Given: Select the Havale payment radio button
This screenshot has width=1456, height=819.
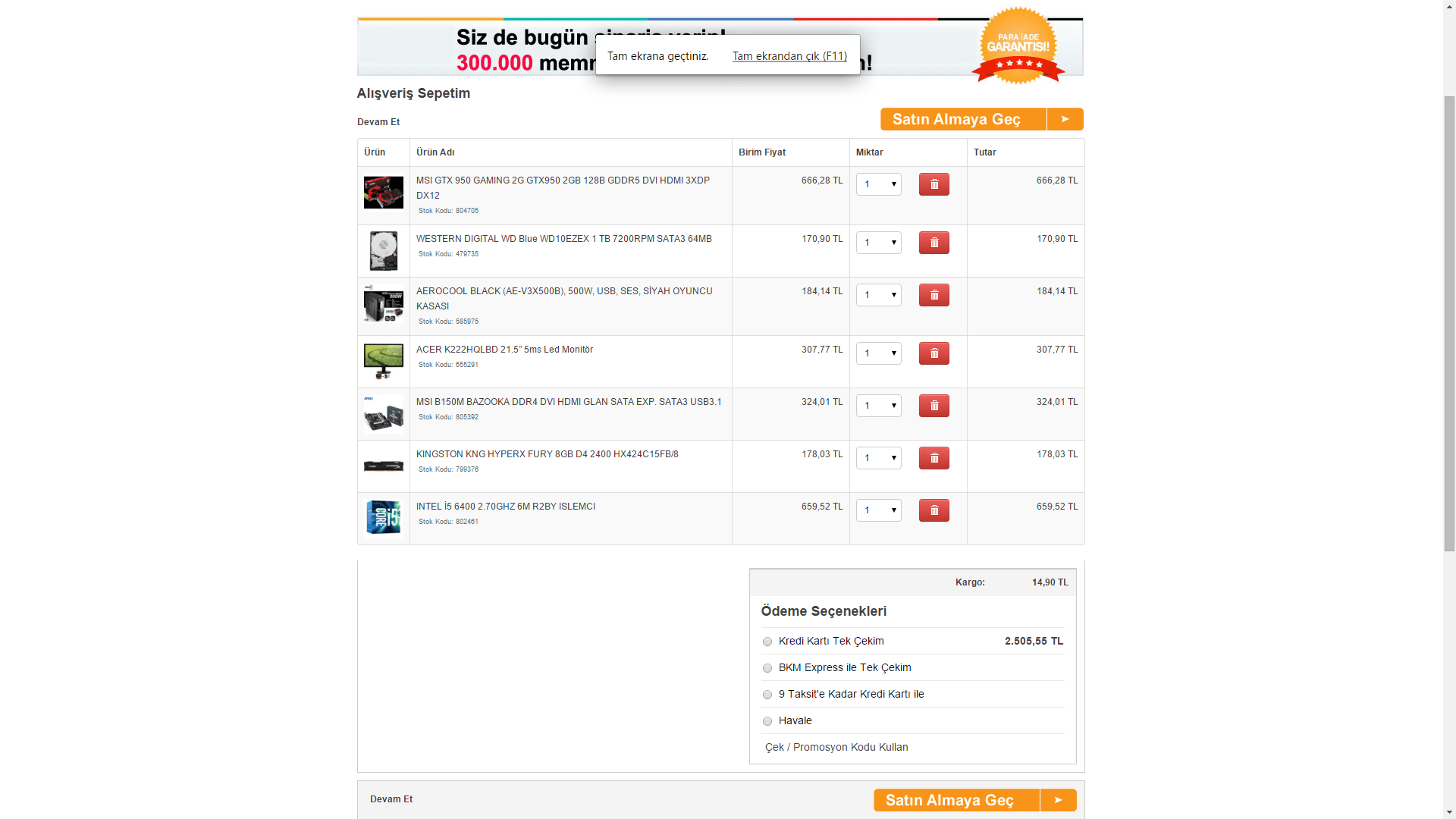Looking at the screenshot, I should [x=767, y=721].
